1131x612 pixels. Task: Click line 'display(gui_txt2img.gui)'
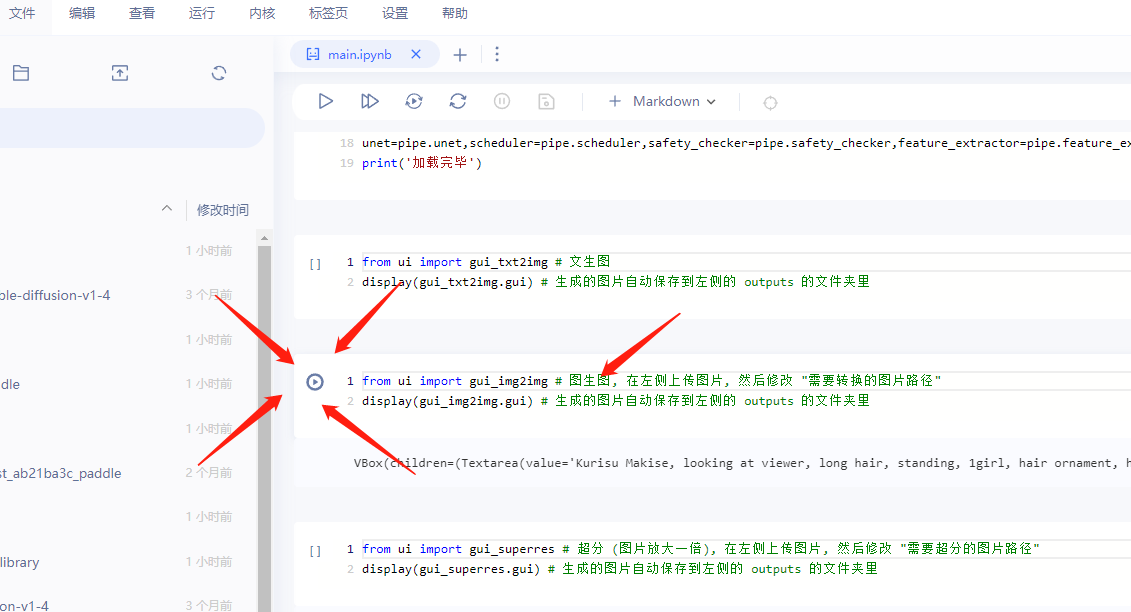[615, 281]
